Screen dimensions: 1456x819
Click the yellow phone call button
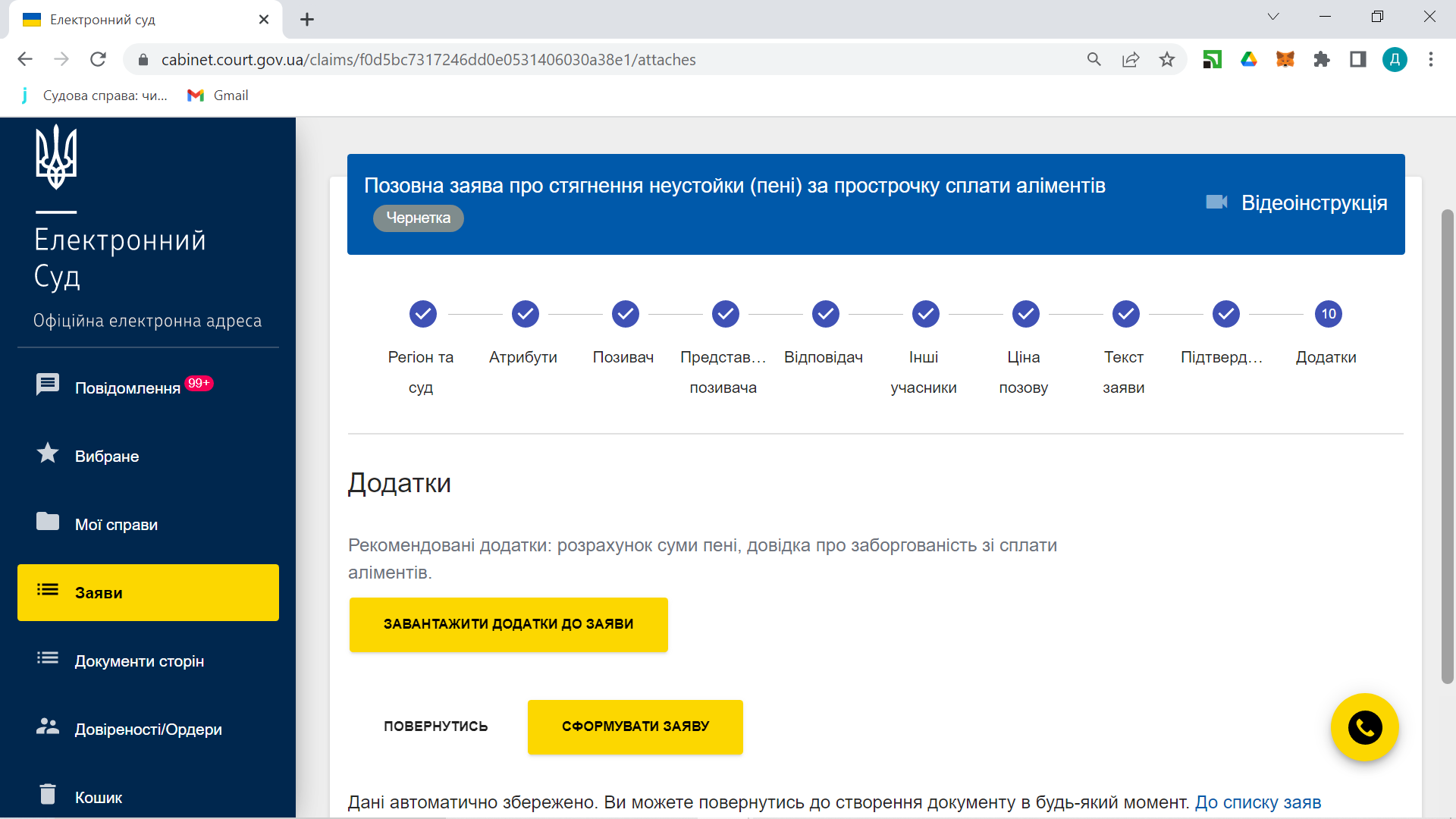click(x=1364, y=728)
